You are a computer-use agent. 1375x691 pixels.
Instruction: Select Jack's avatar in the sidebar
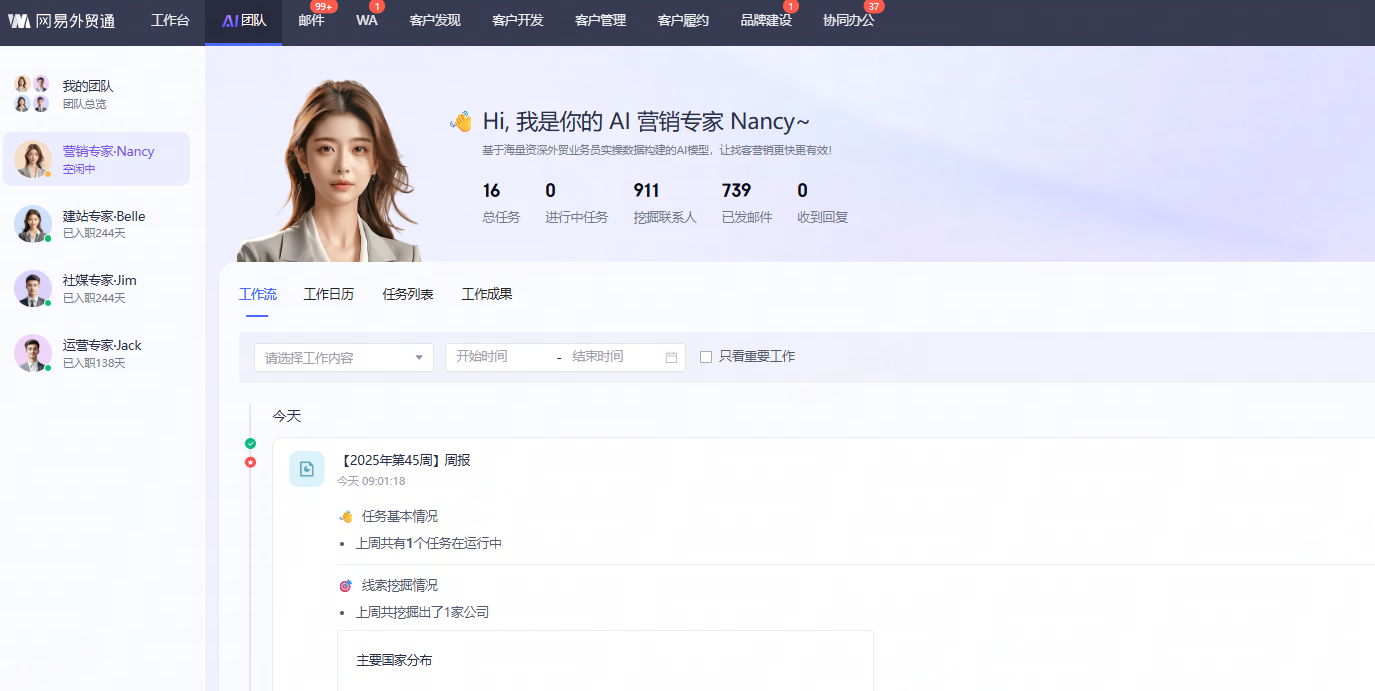32,353
